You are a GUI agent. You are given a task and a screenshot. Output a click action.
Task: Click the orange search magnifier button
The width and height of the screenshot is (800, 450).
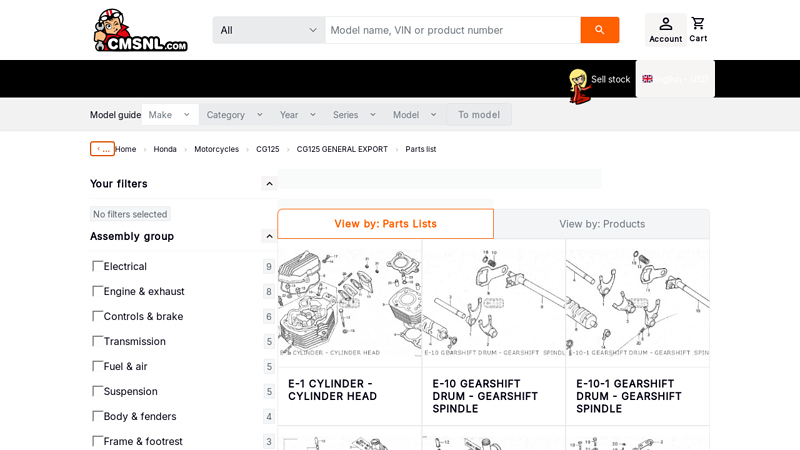599,30
